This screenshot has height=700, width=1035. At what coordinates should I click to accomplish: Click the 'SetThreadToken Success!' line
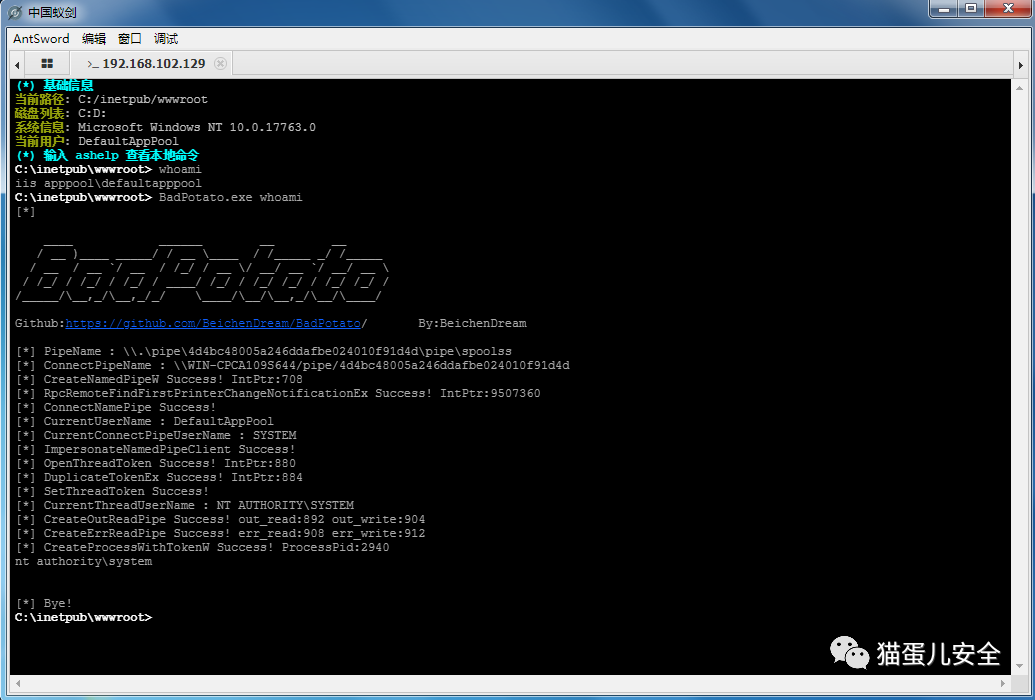click(x=112, y=492)
